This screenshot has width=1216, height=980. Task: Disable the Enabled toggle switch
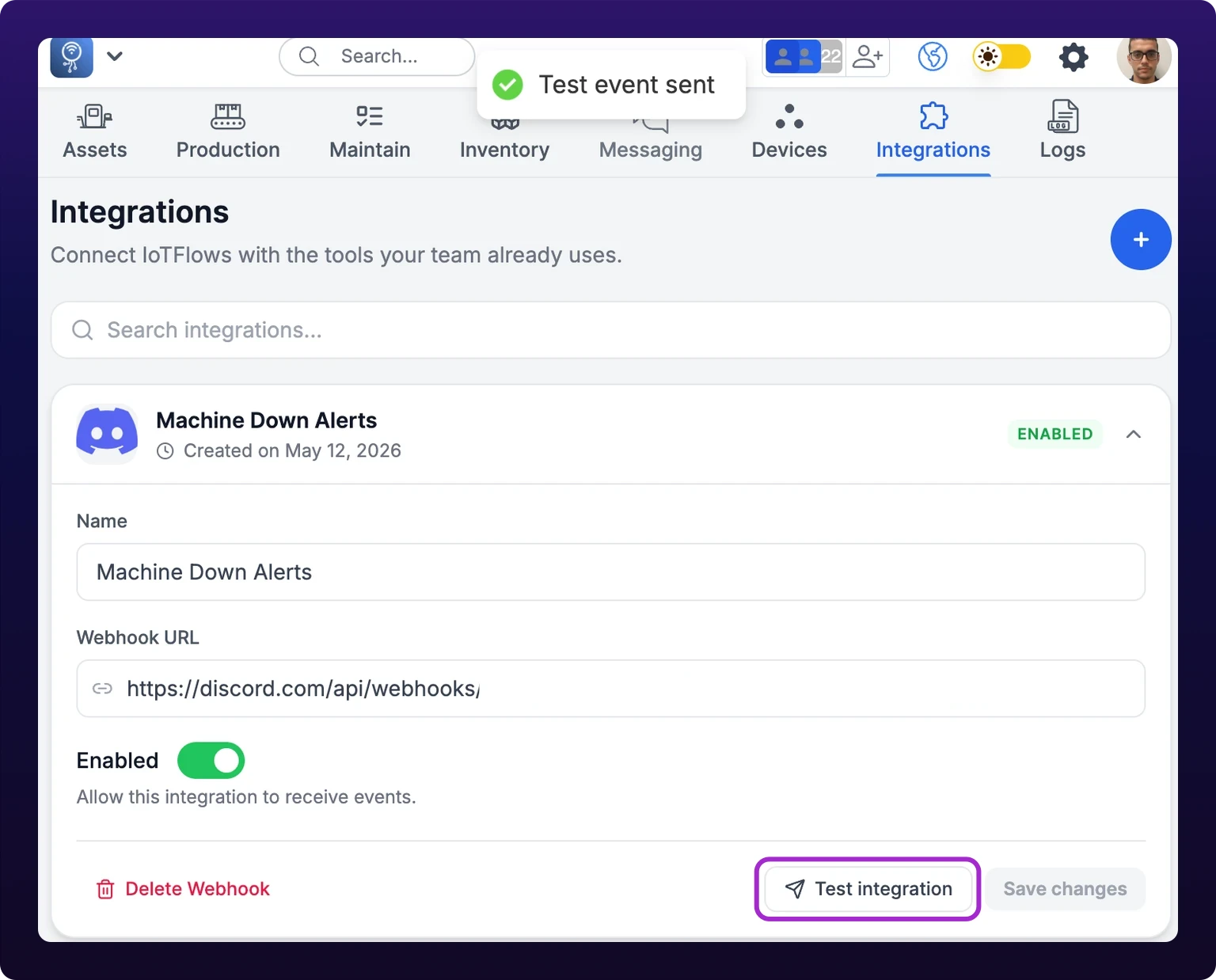pos(211,761)
